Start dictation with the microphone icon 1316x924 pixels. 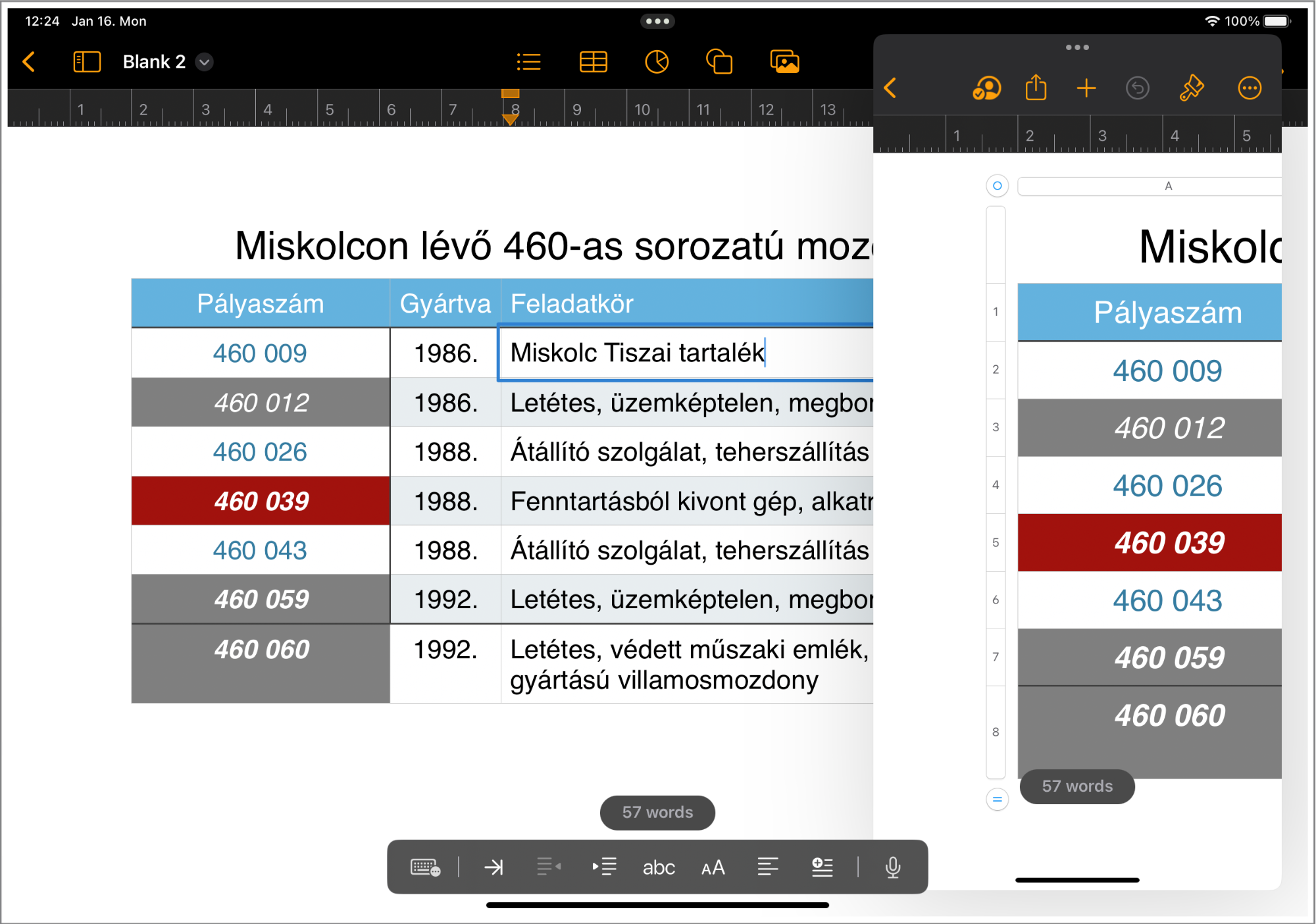[x=893, y=867]
